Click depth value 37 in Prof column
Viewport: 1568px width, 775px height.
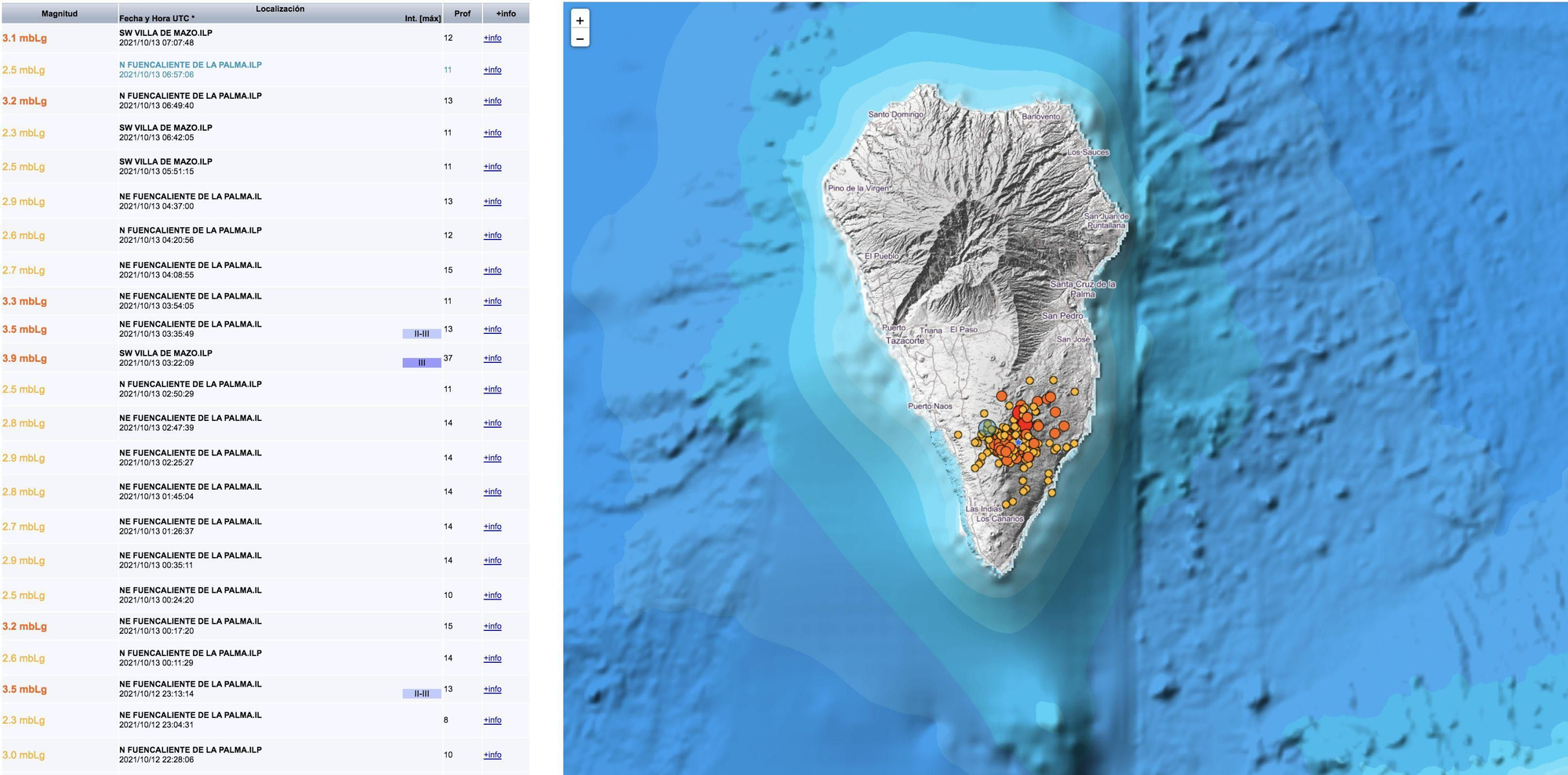(x=448, y=358)
